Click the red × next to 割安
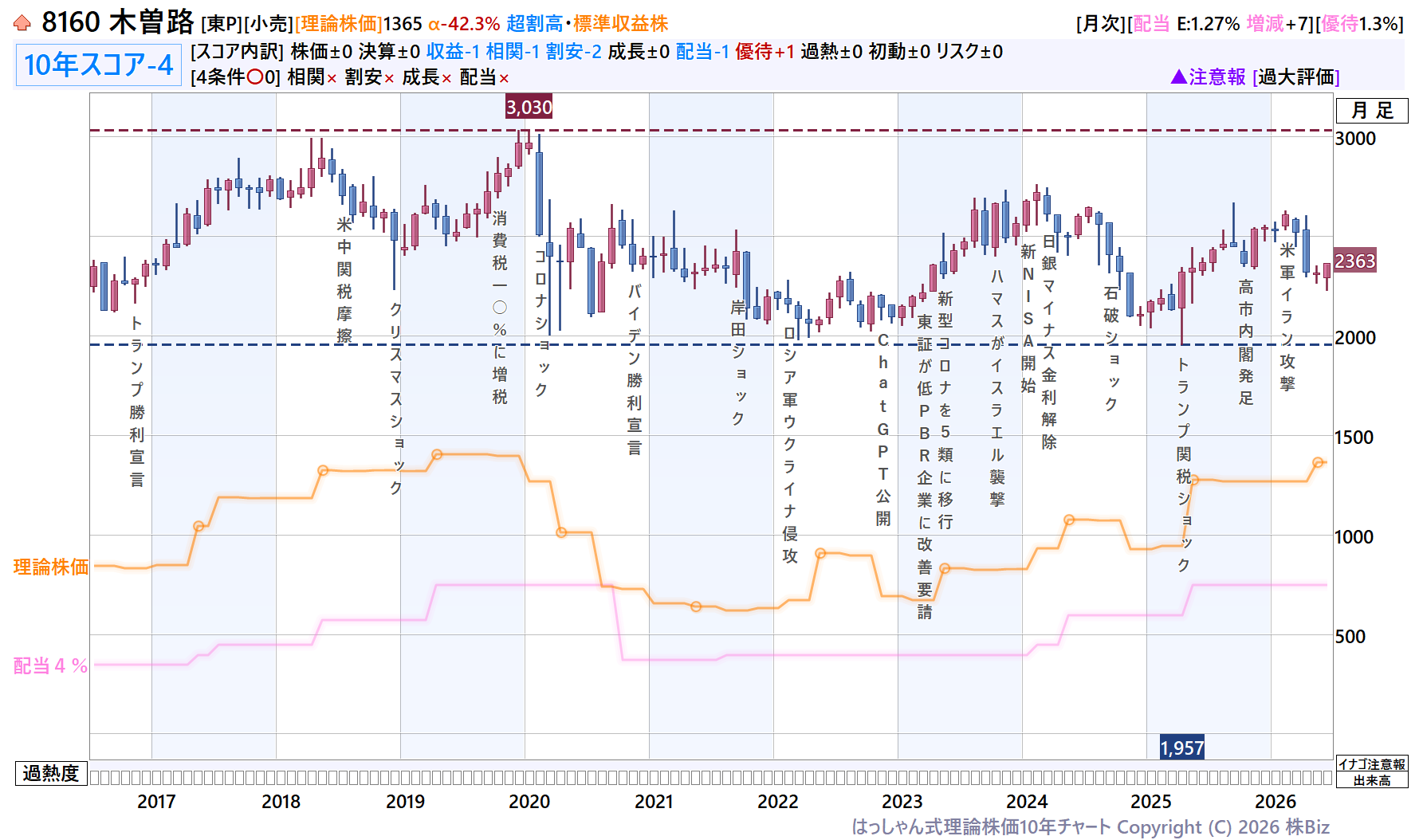 pos(389,78)
